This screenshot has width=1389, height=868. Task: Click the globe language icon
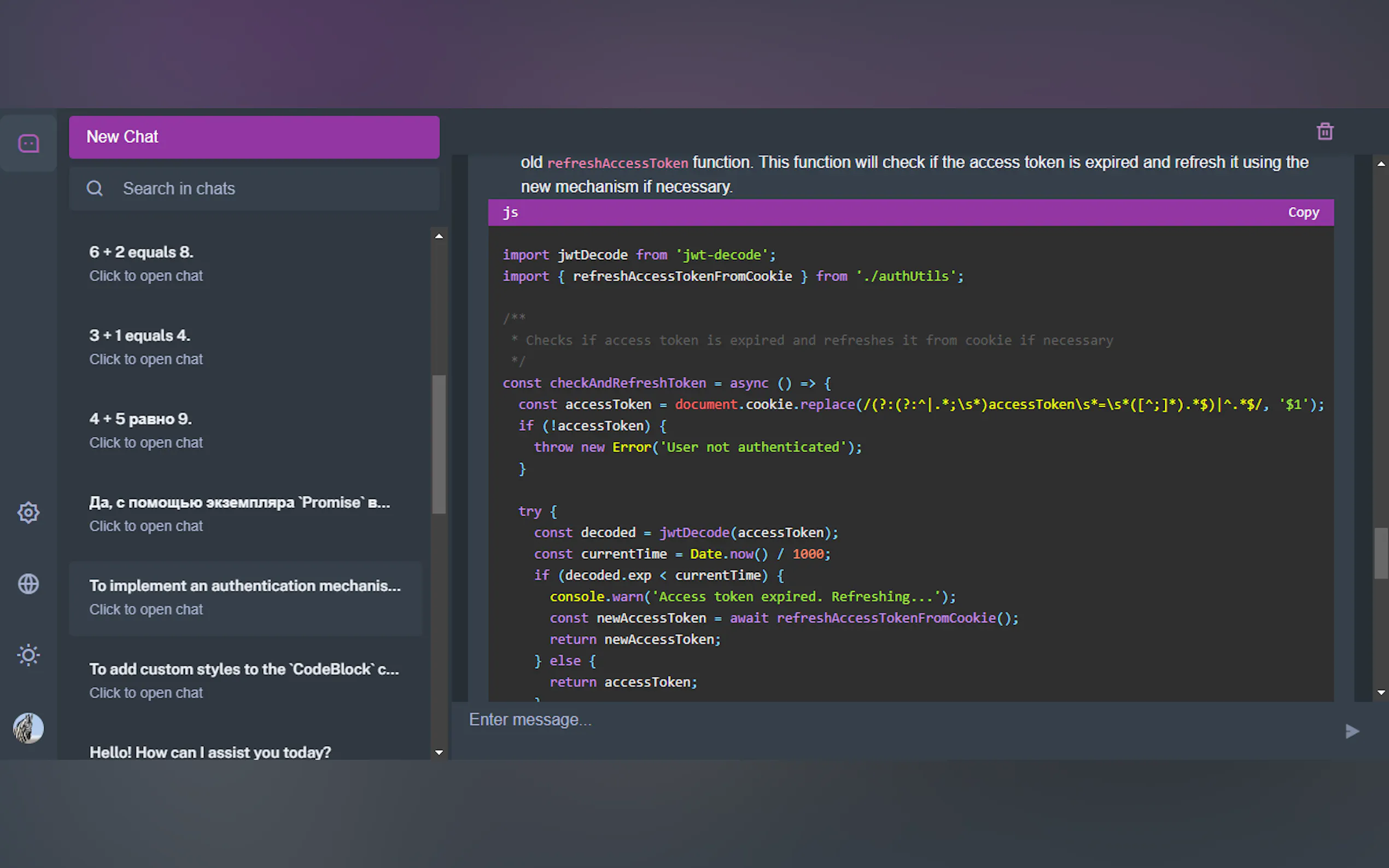28,584
